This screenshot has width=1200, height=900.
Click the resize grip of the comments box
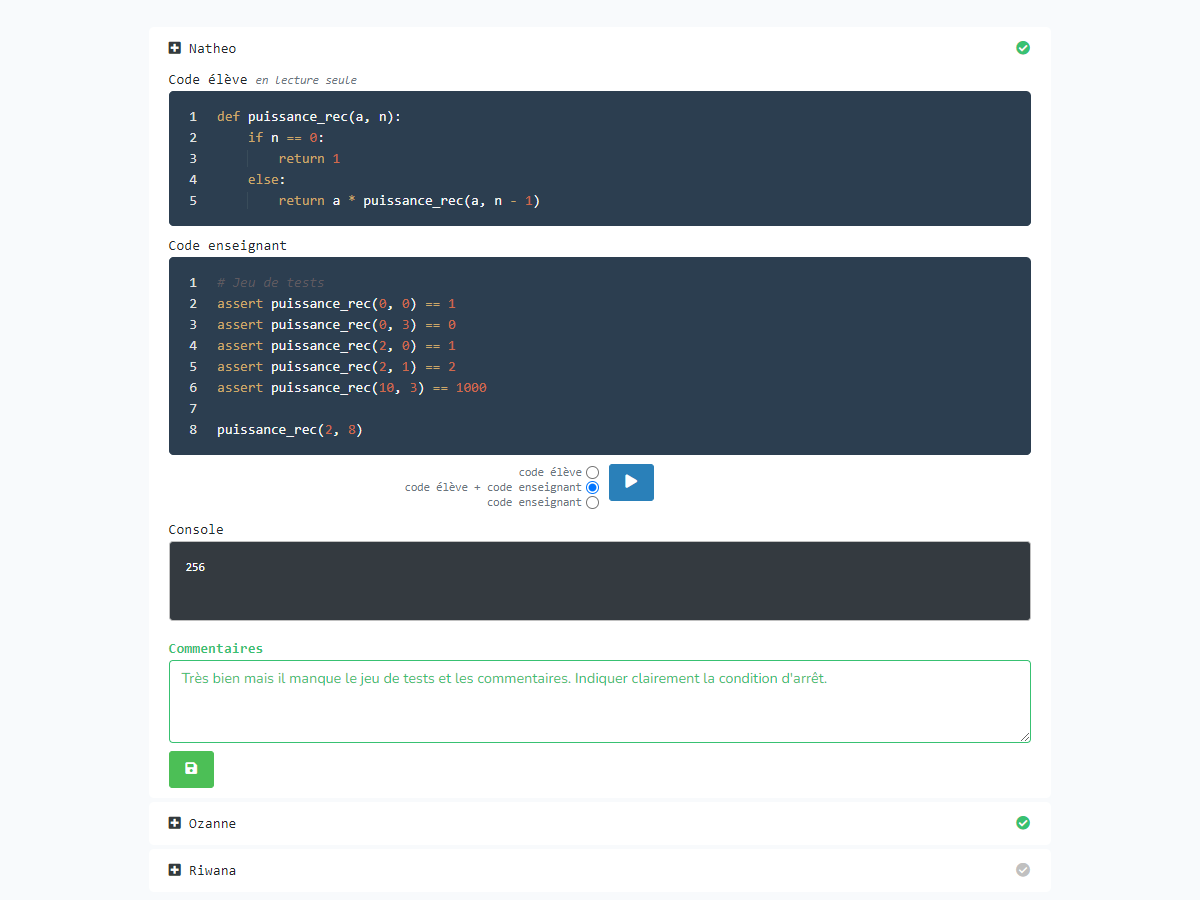coord(1025,738)
